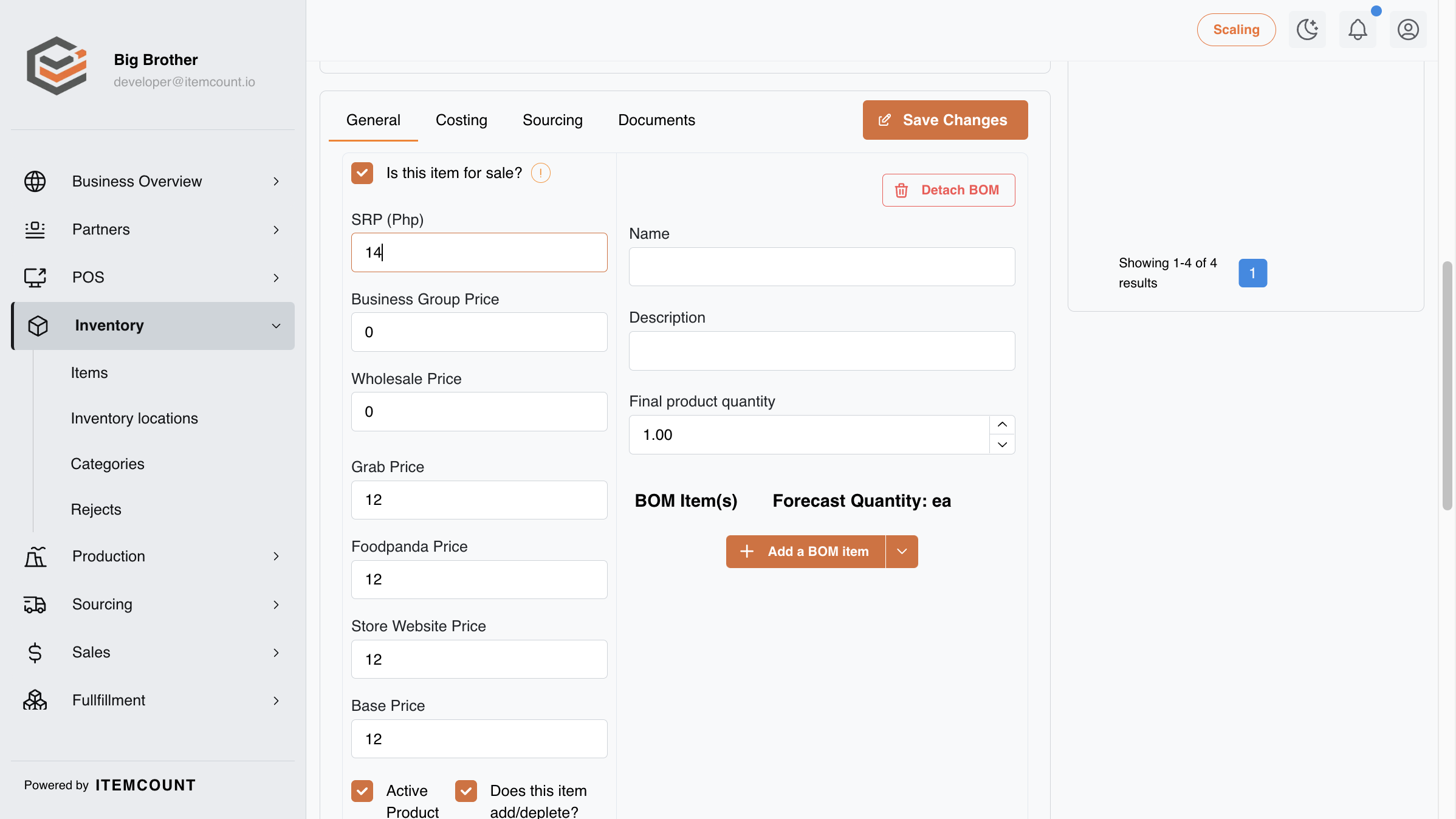The height and width of the screenshot is (819, 1456).
Task: Switch to the Sourcing tab
Action: (x=552, y=120)
